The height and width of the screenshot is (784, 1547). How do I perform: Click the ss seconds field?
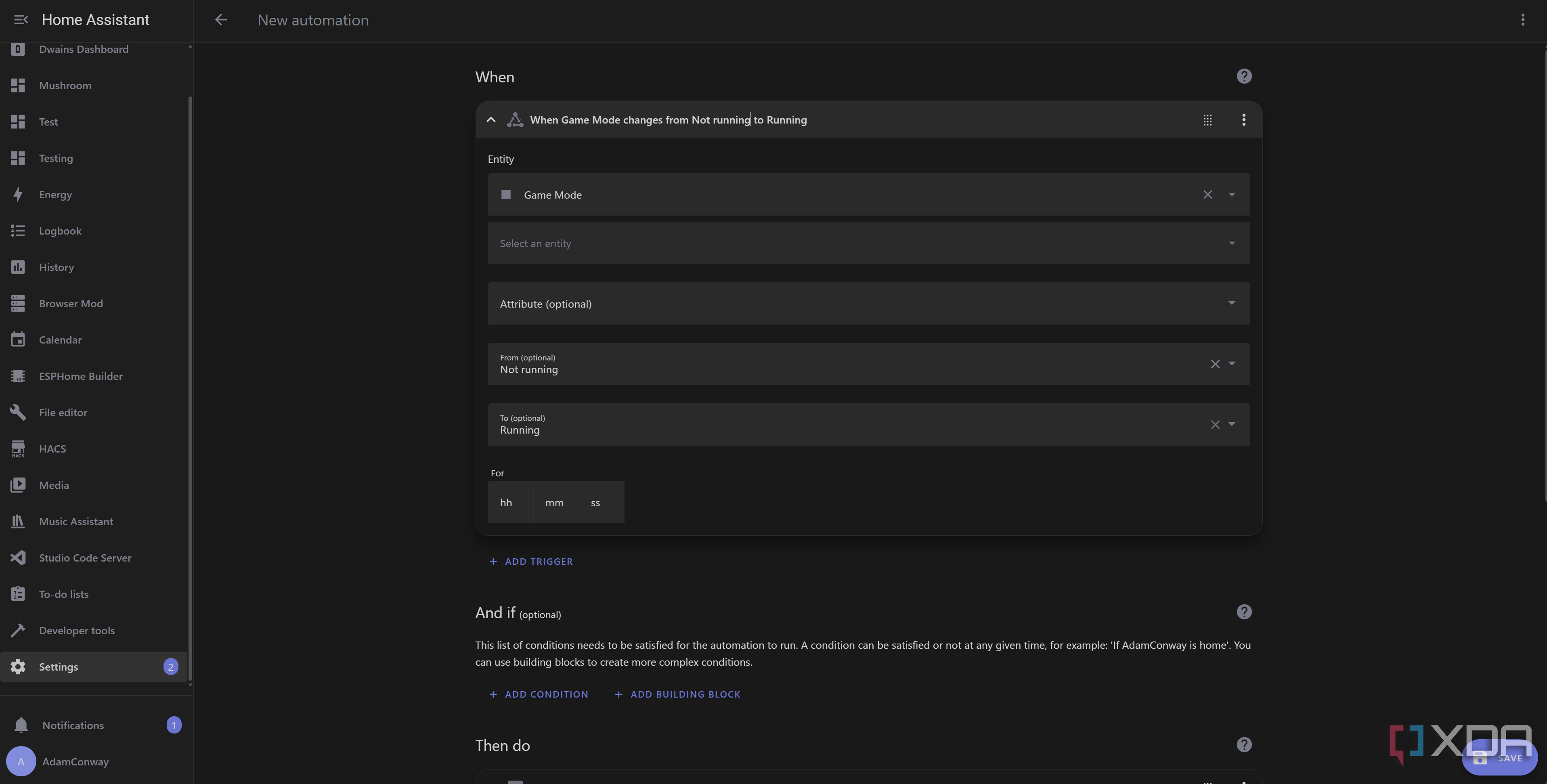pos(601,502)
